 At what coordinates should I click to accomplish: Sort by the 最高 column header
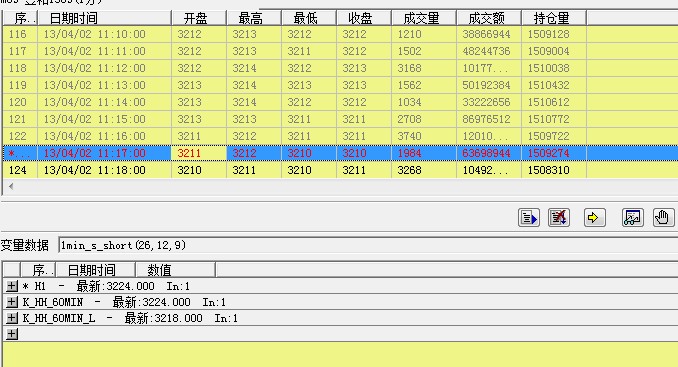click(254, 18)
